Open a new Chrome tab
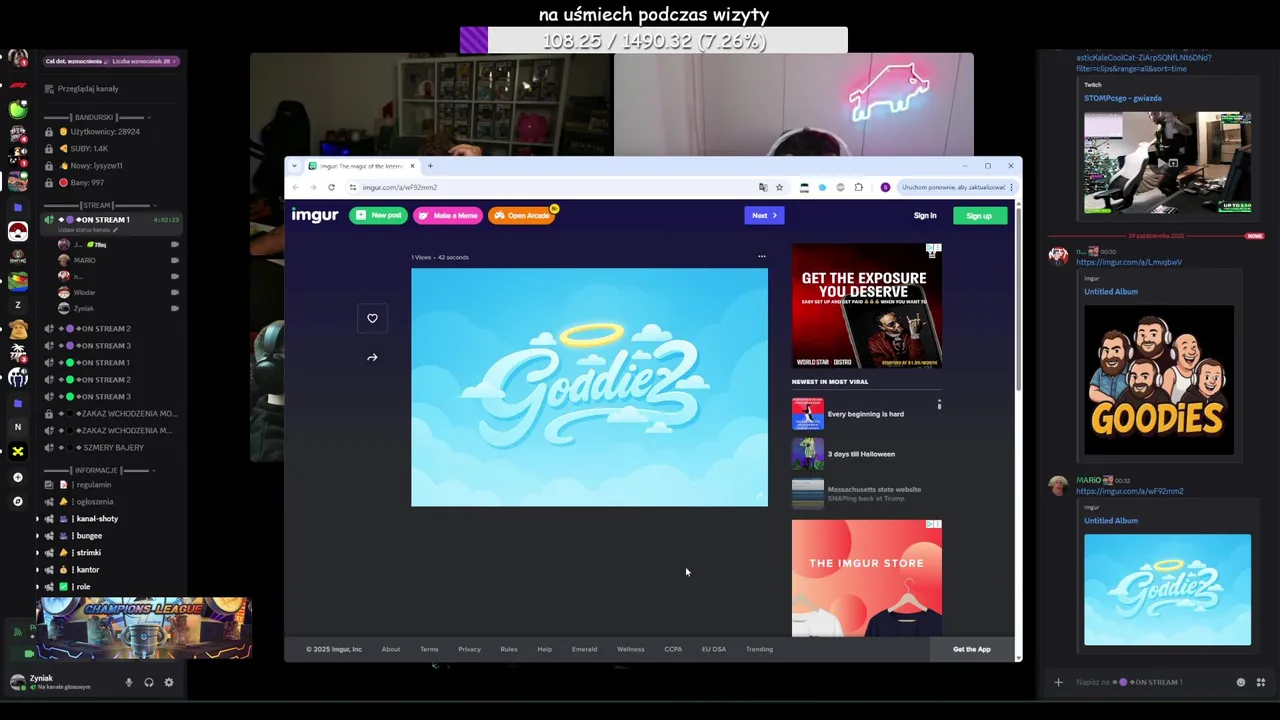The width and height of the screenshot is (1280, 720). [430, 166]
